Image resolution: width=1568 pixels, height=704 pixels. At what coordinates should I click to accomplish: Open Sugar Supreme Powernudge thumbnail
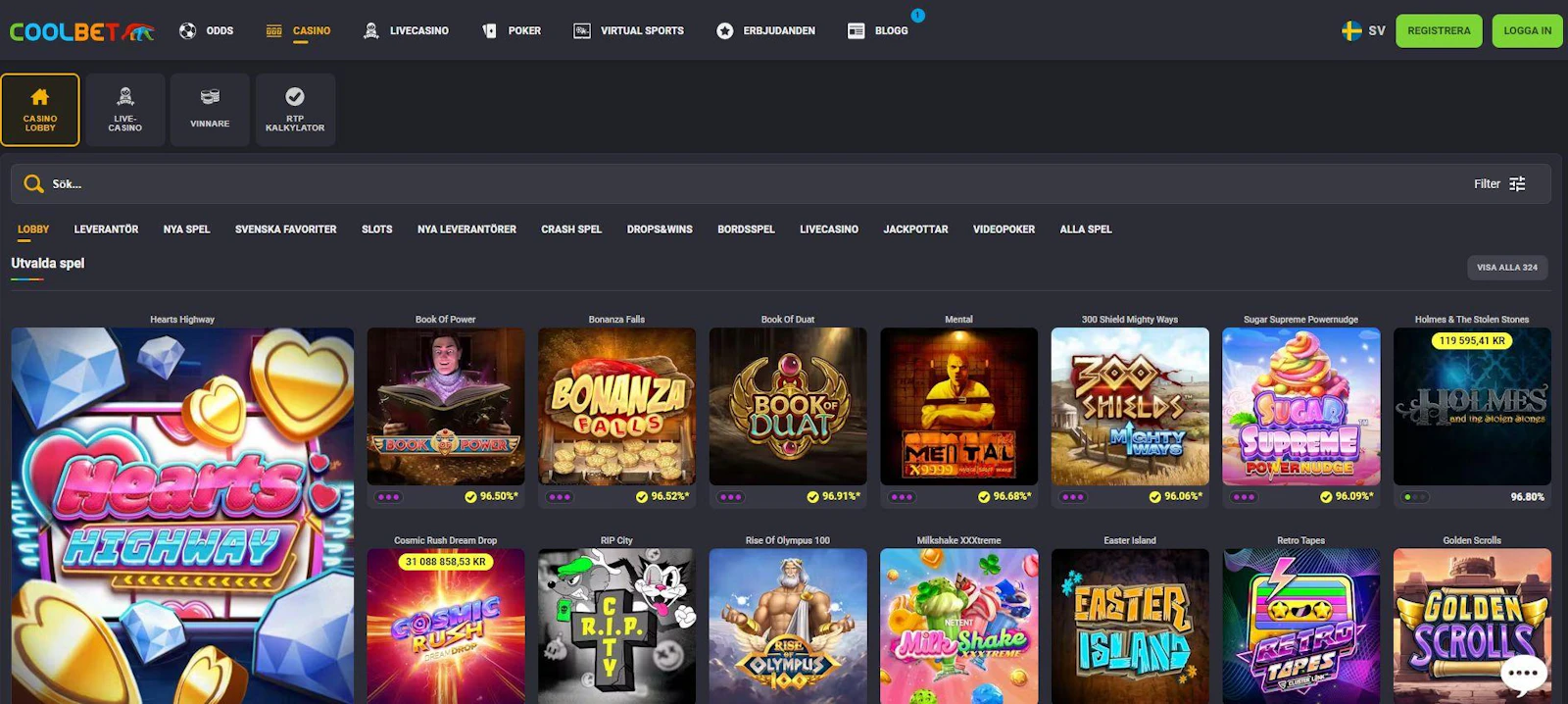point(1301,406)
